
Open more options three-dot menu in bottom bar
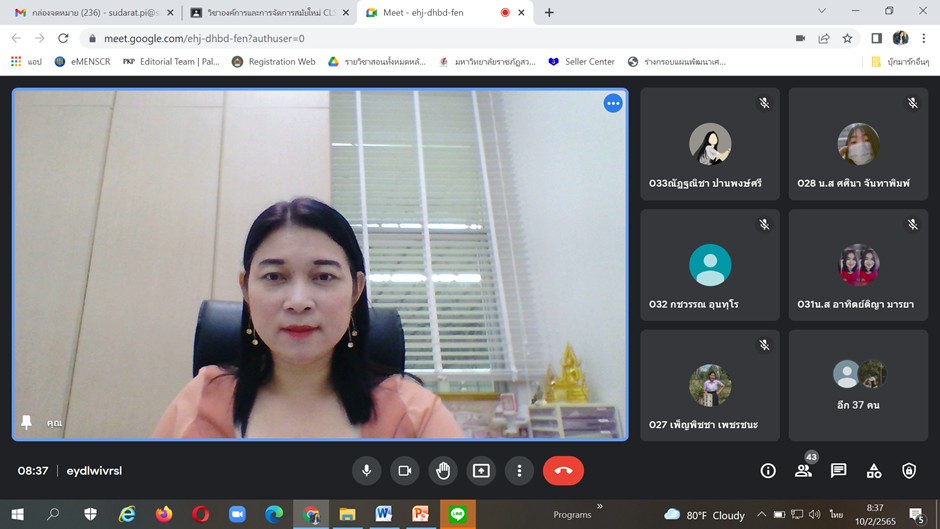519,471
